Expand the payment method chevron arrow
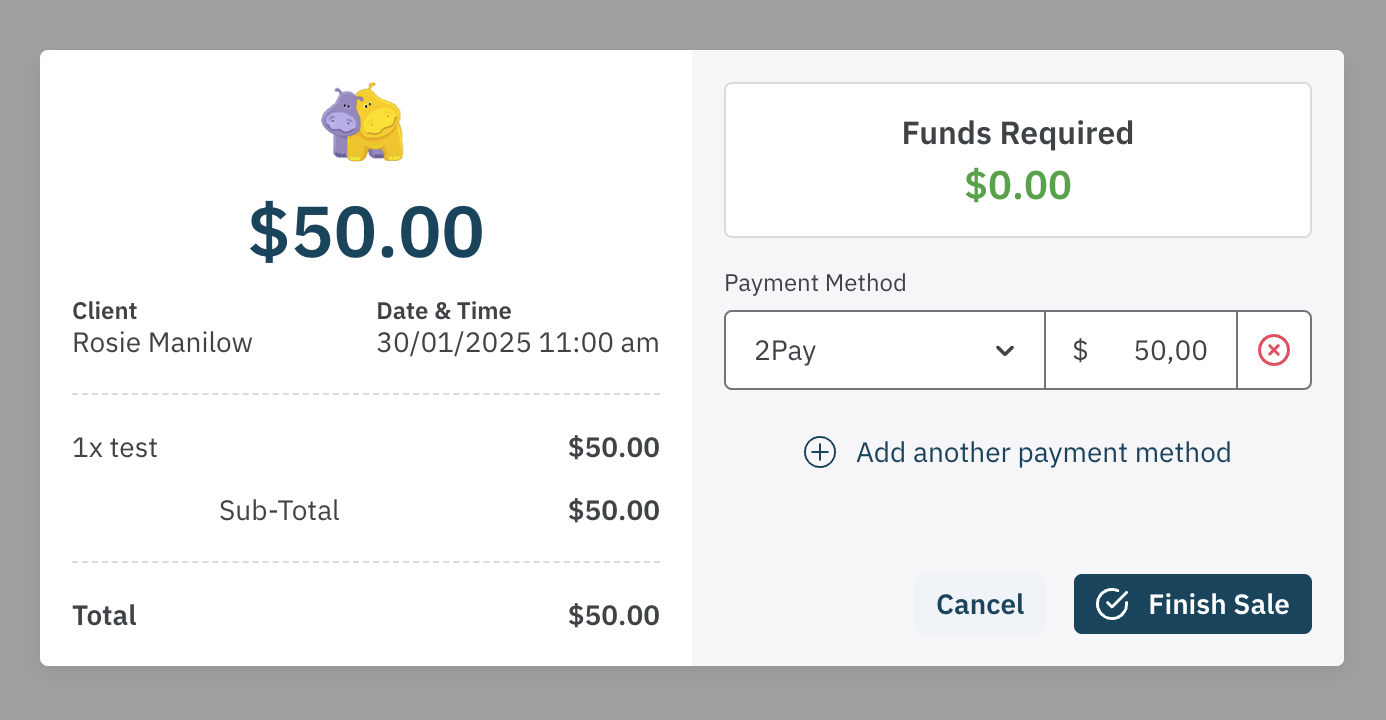Image resolution: width=1386 pixels, height=720 pixels. (x=1005, y=350)
